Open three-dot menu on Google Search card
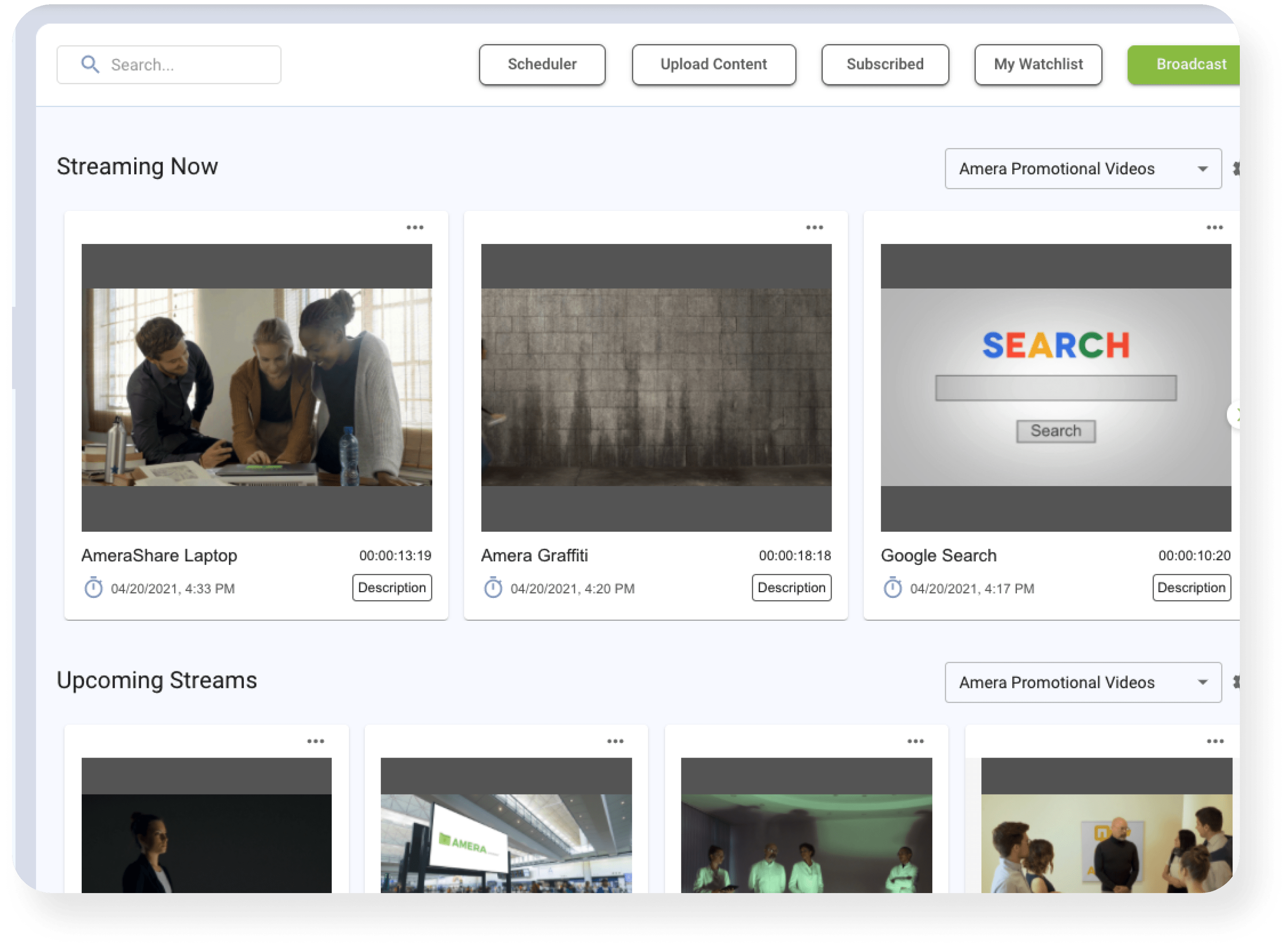 tap(1214, 228)
